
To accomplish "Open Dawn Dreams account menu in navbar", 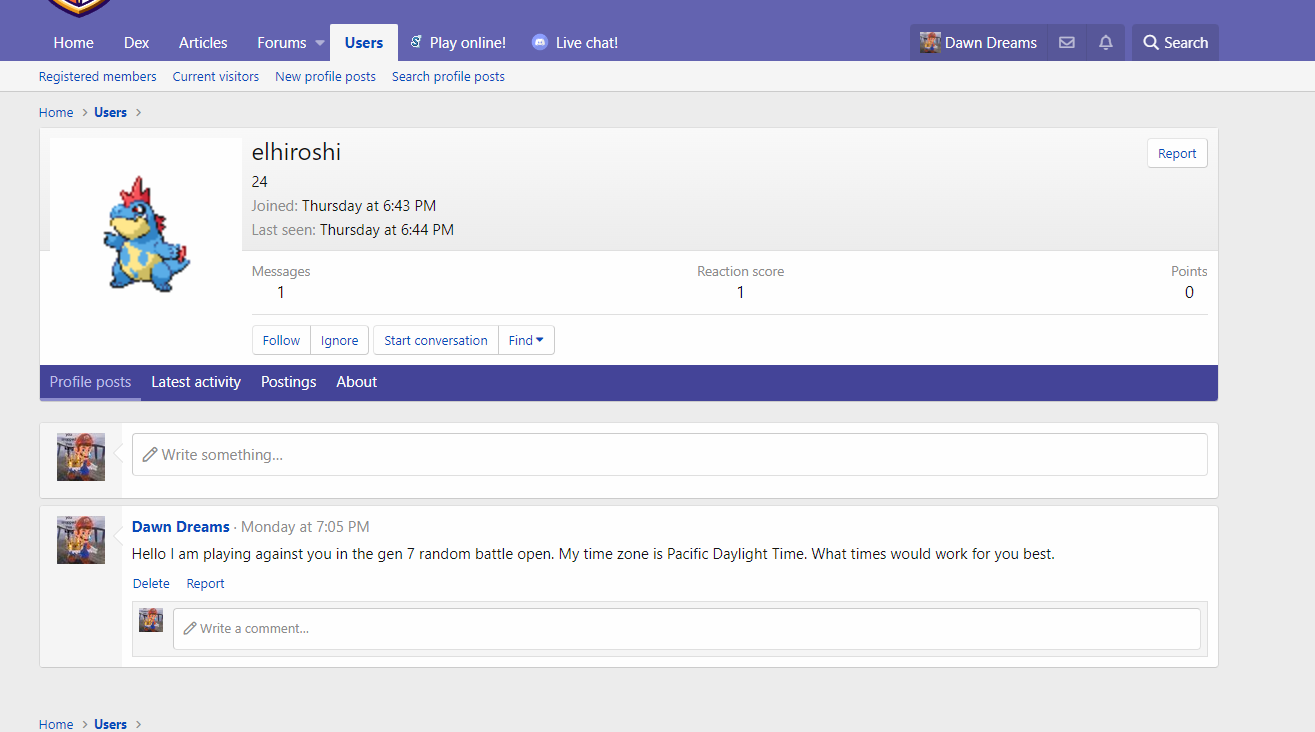I will (979, 43).
